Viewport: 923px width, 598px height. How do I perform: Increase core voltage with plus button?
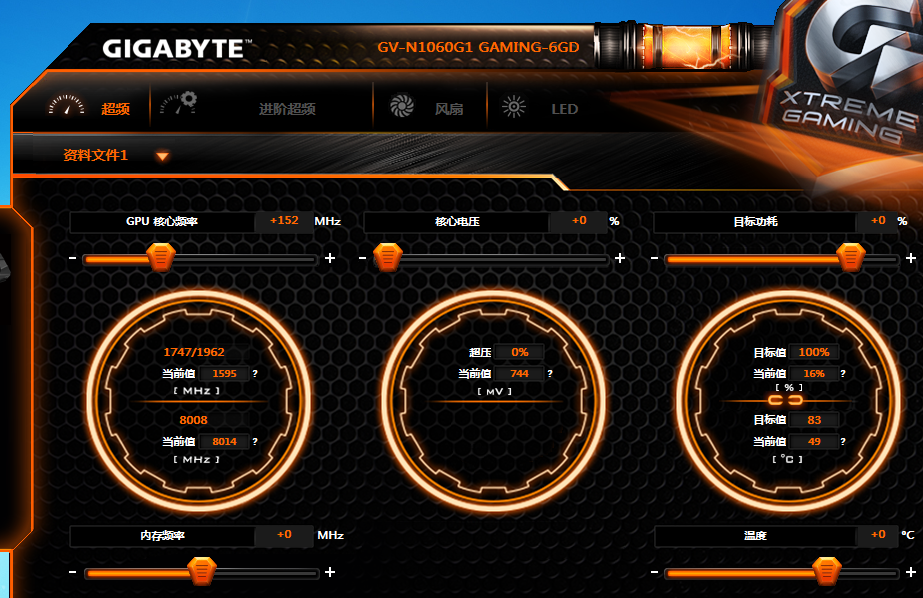[619, 259]
